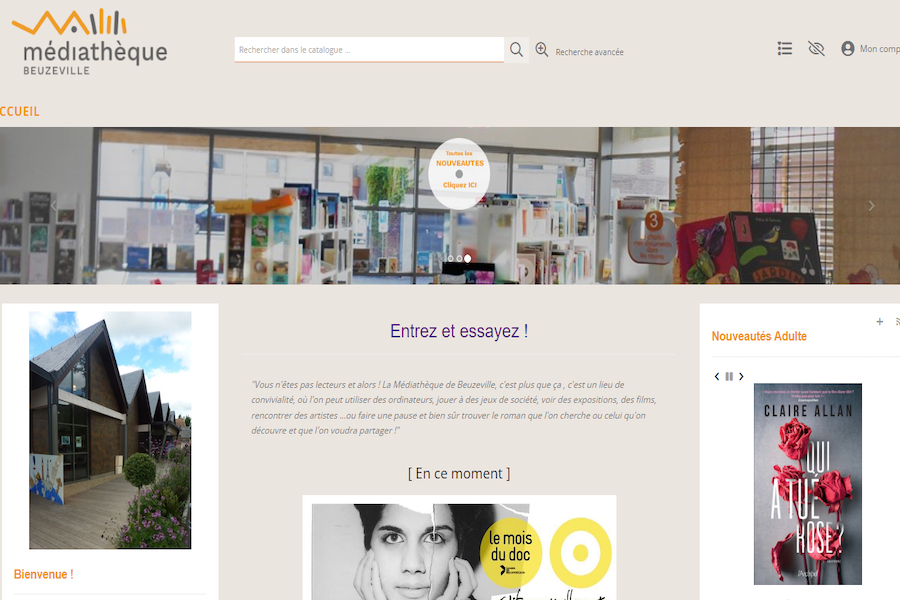Show previous book in Nouveautés Adulte
Viewport: 900px width, 600px height.
point(716,377)
